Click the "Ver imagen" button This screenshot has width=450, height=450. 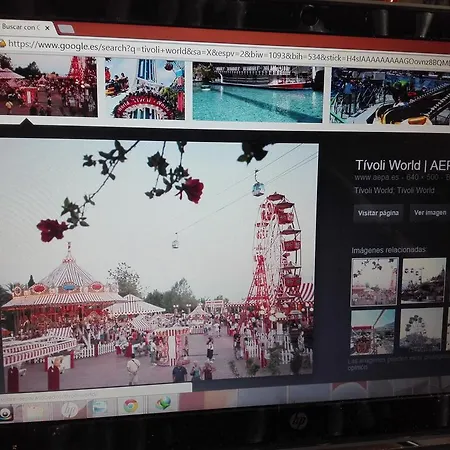[430, 212]
